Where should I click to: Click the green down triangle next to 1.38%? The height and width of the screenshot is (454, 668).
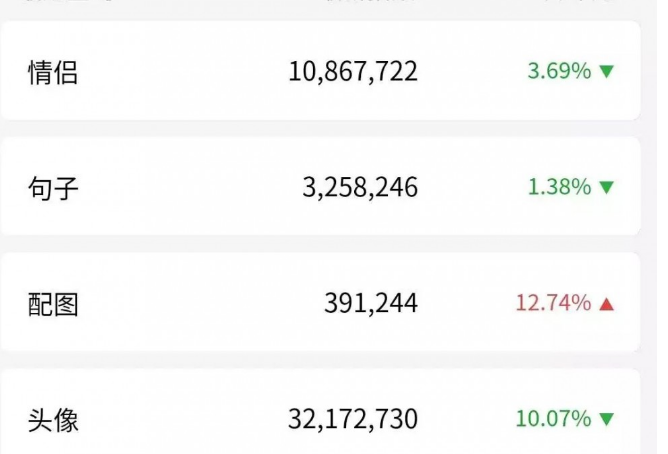(x=607, y=187)
